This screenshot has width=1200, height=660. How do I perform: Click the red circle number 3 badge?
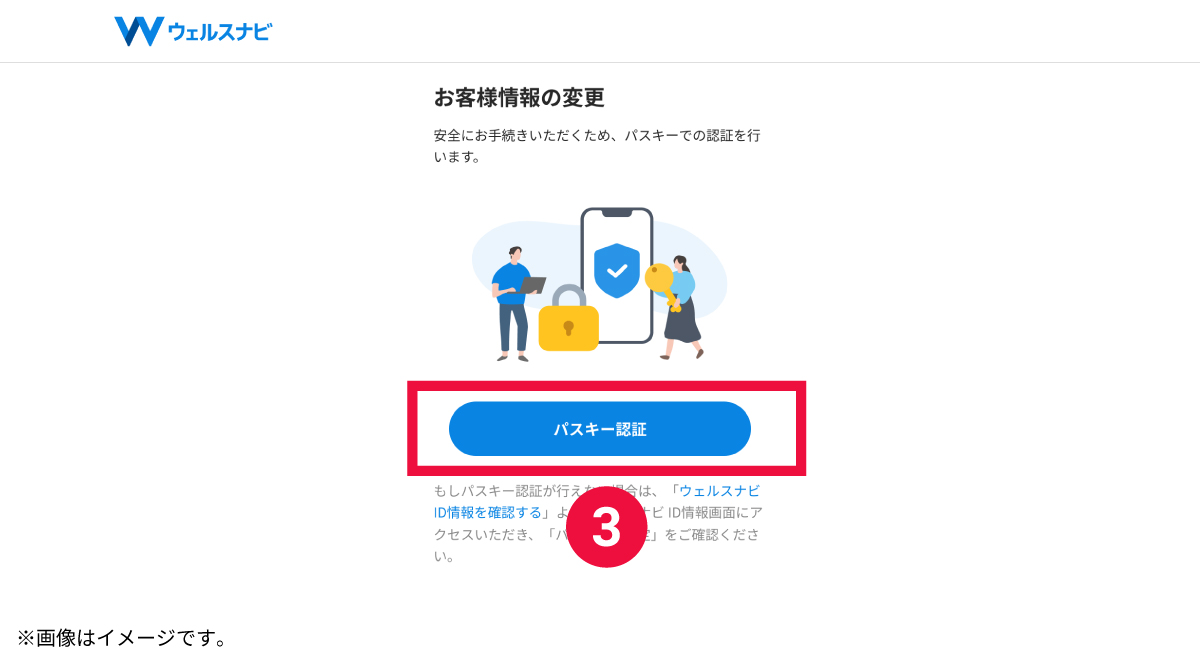(x=606, y=527)
